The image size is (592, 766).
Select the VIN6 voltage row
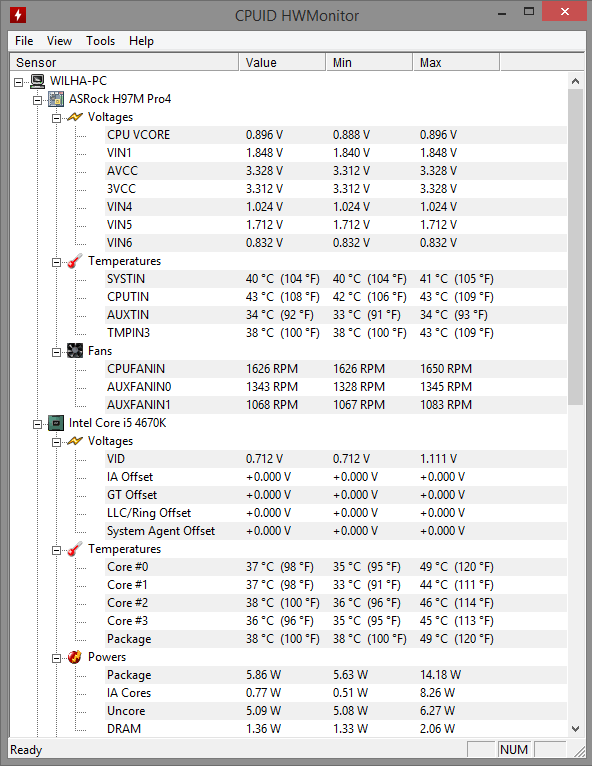pos(336,243)
